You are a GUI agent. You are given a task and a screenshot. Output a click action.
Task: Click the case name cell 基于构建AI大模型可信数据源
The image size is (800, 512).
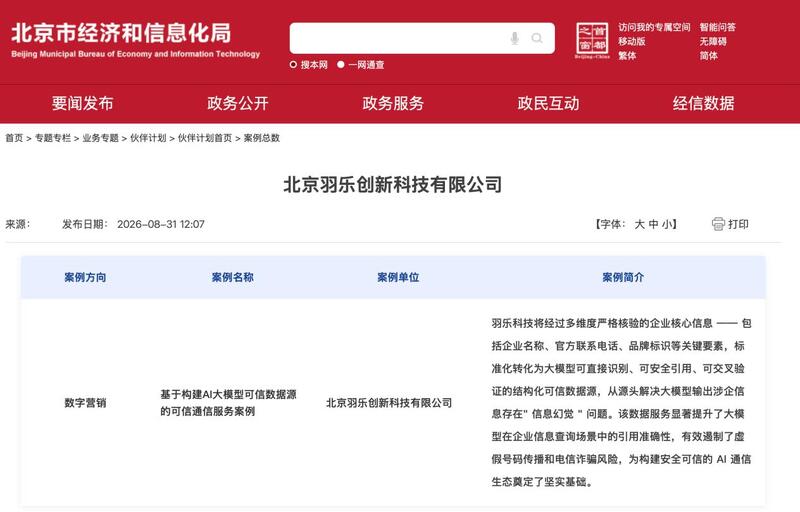(x=228, y=403)
